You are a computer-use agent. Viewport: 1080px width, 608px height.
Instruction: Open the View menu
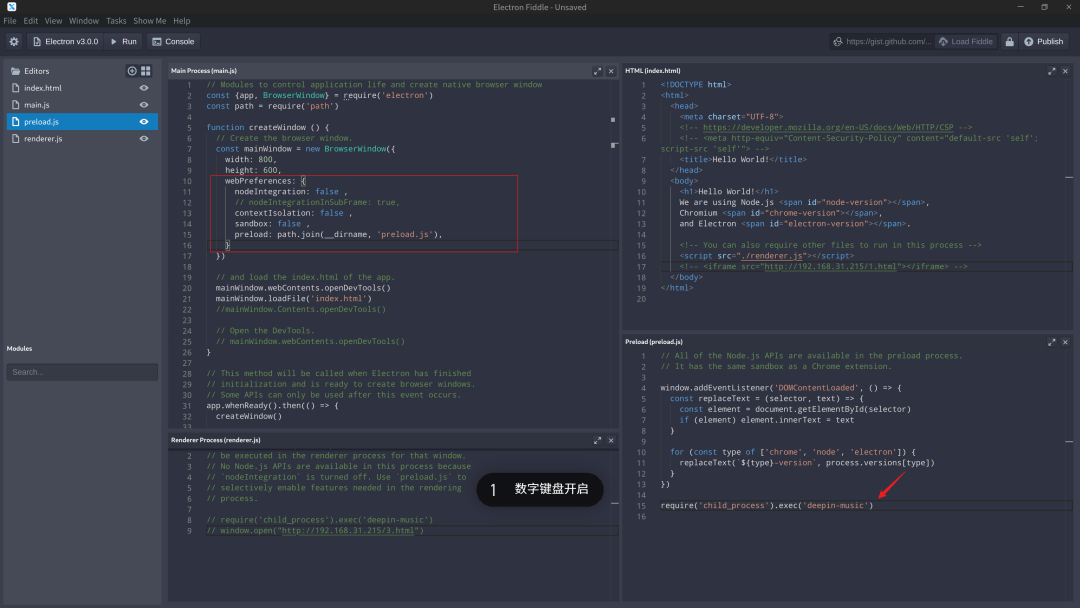53,21
